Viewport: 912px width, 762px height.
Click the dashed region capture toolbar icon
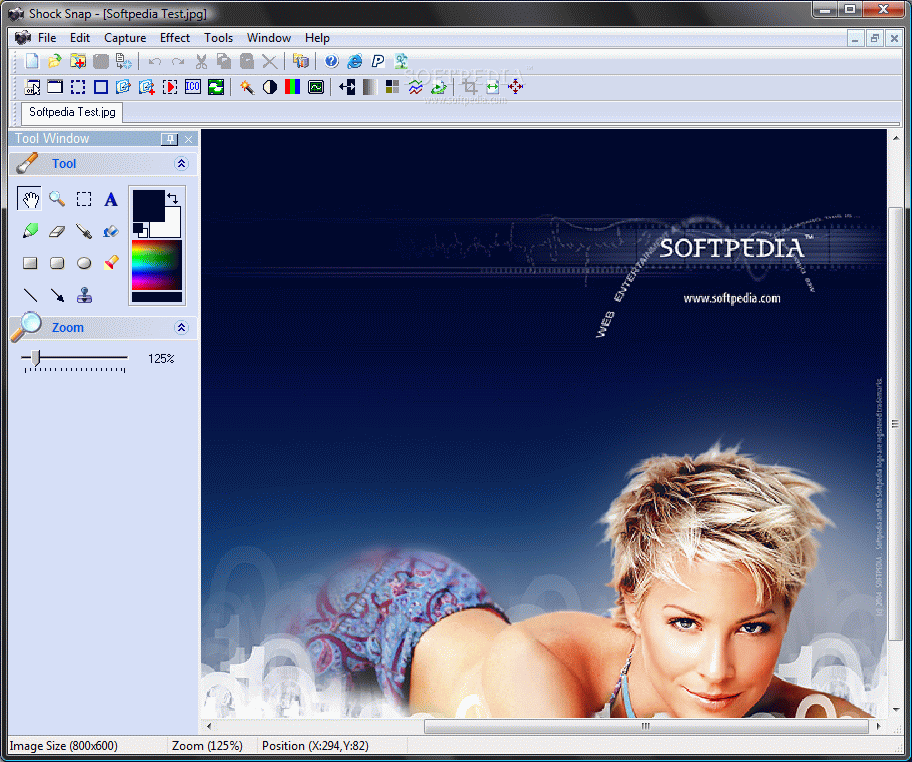(78, 87)
